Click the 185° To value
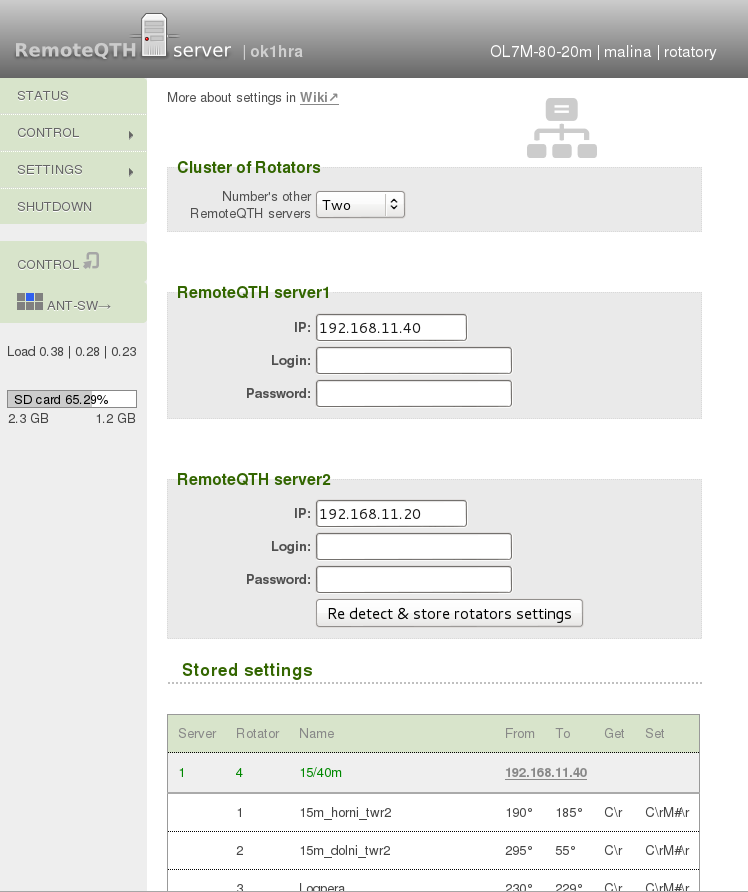The image size is (748, 892). pyautogui.click(x=569, y=812)
